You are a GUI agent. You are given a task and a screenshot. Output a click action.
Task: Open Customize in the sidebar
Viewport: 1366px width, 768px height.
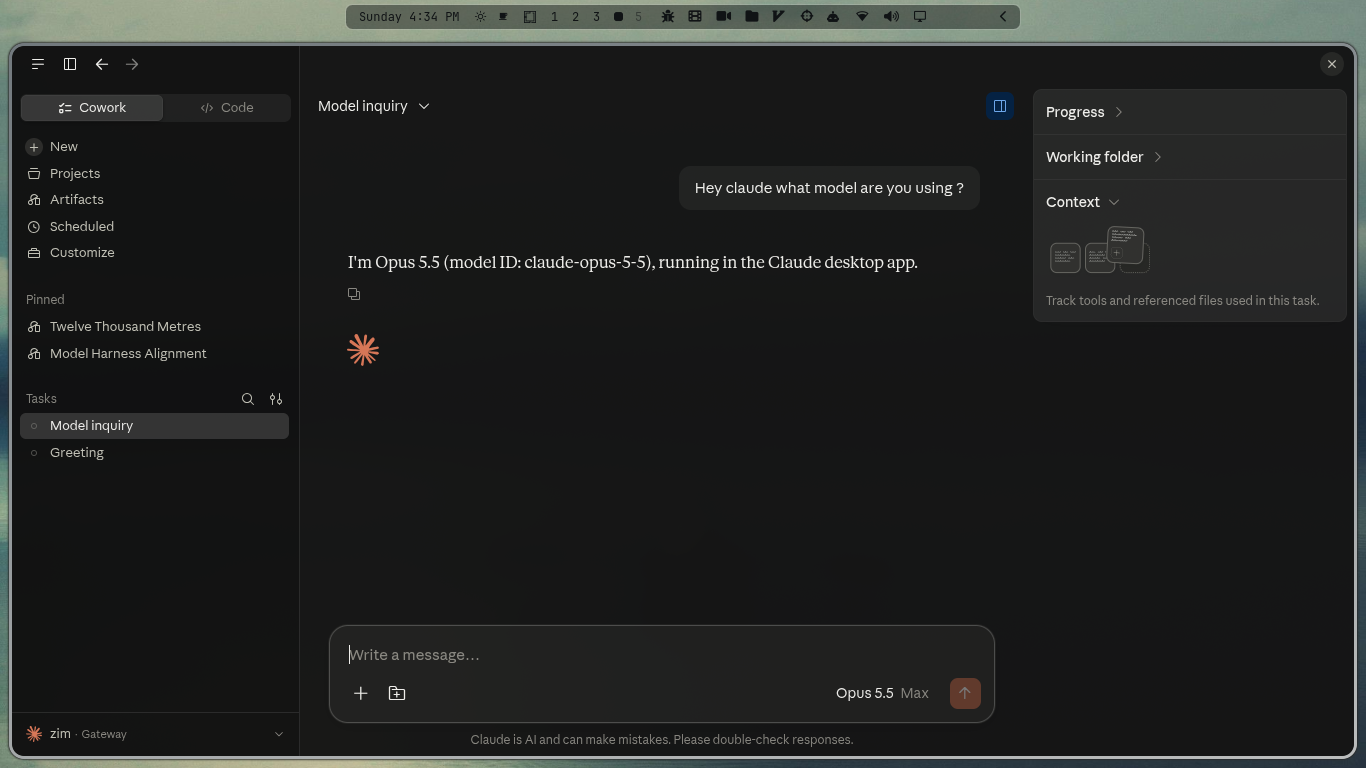pyautogui.click(x=82, y=252)
